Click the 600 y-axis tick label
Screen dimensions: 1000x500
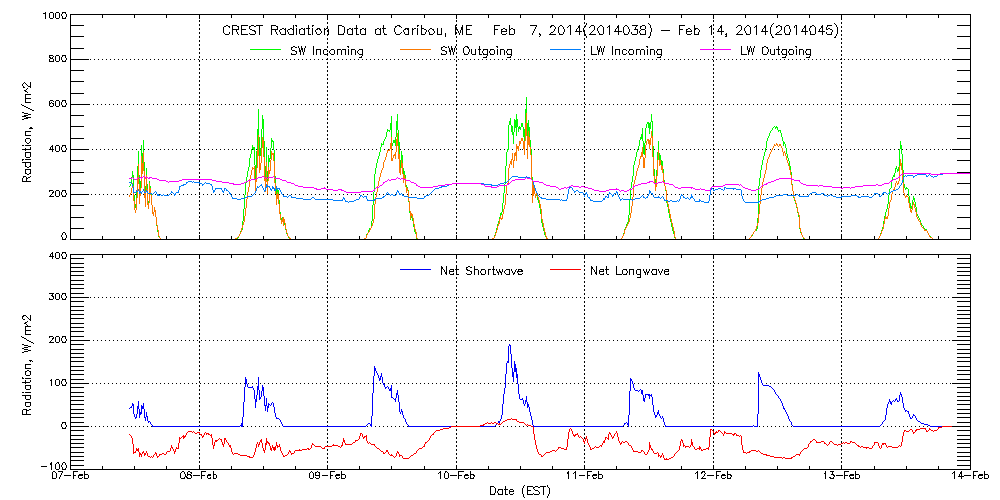[x=54, y=105]
